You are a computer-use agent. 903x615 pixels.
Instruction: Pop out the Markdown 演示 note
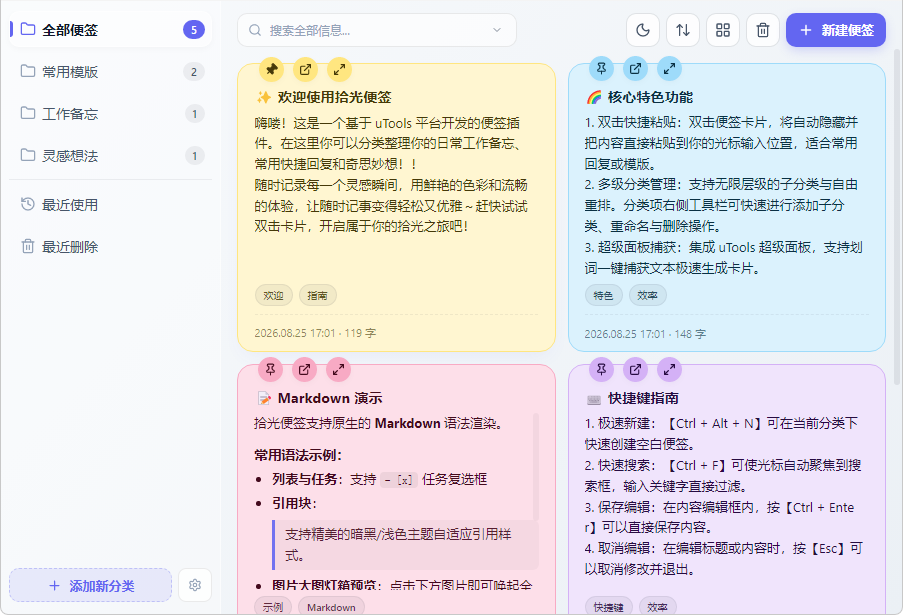(304, 370)
